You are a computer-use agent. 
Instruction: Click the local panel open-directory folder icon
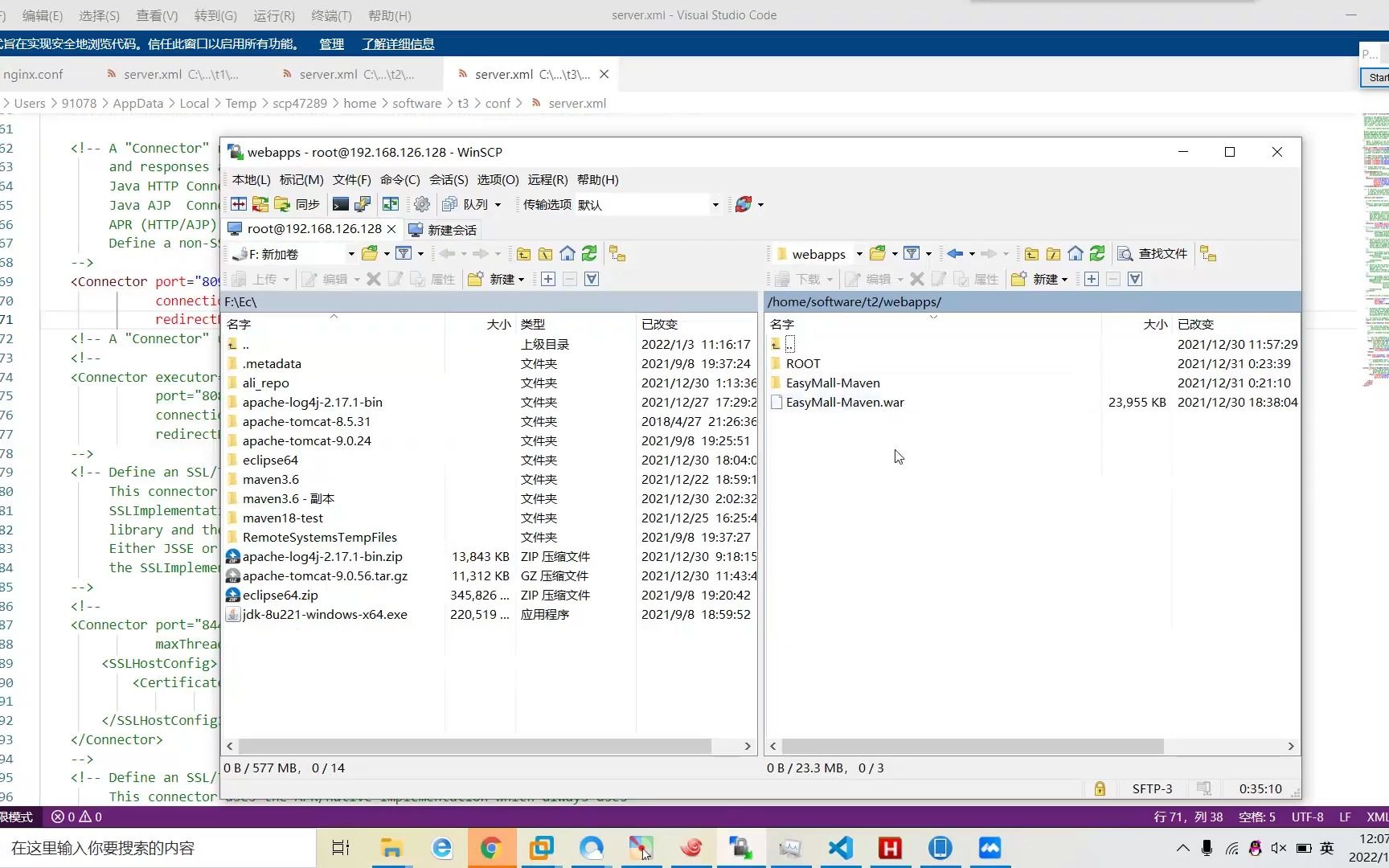pos(370,254)
